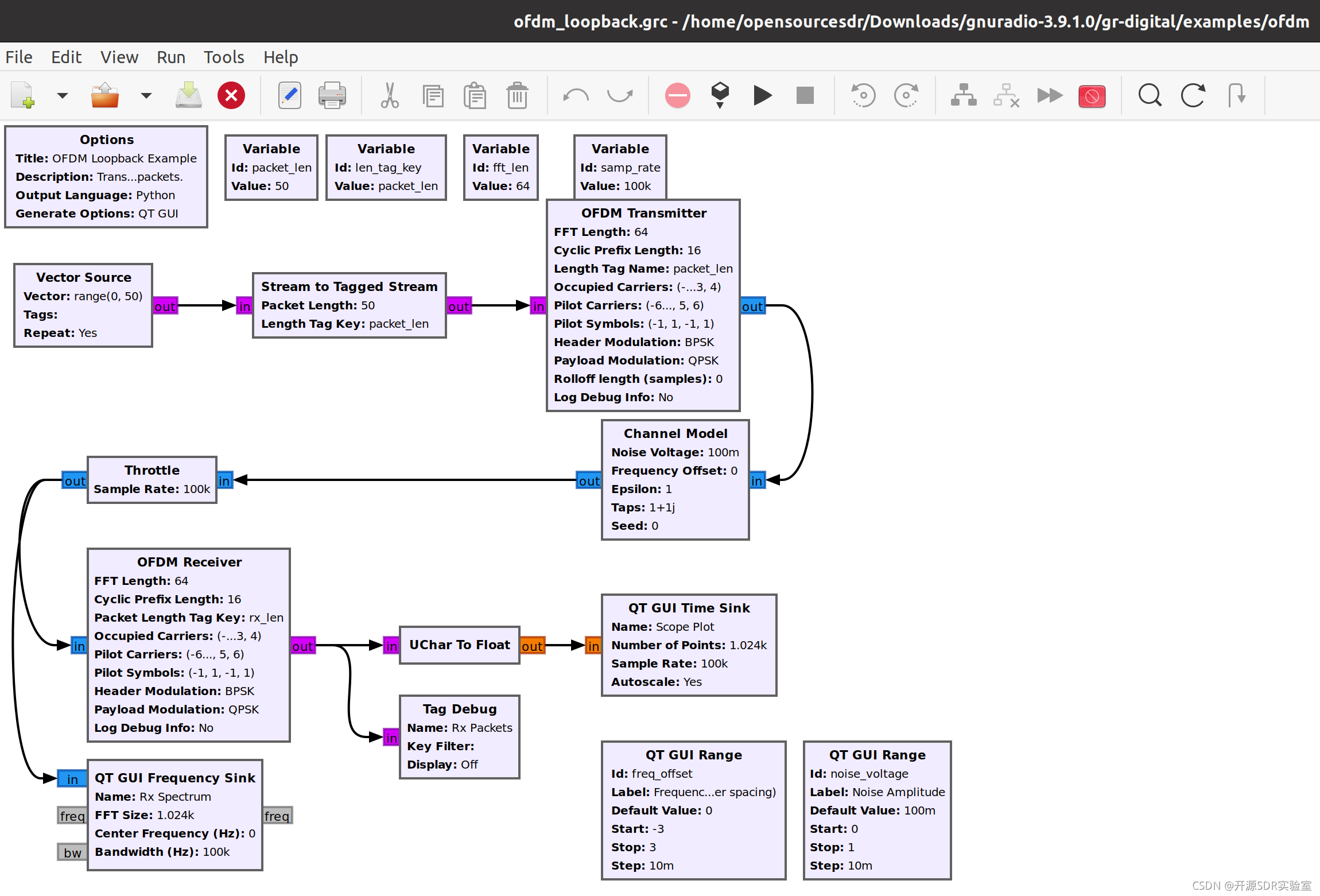Viewport: 1320px width, 896px height.
Task: Click the trash Delete icon
Action: click(517, 95)
